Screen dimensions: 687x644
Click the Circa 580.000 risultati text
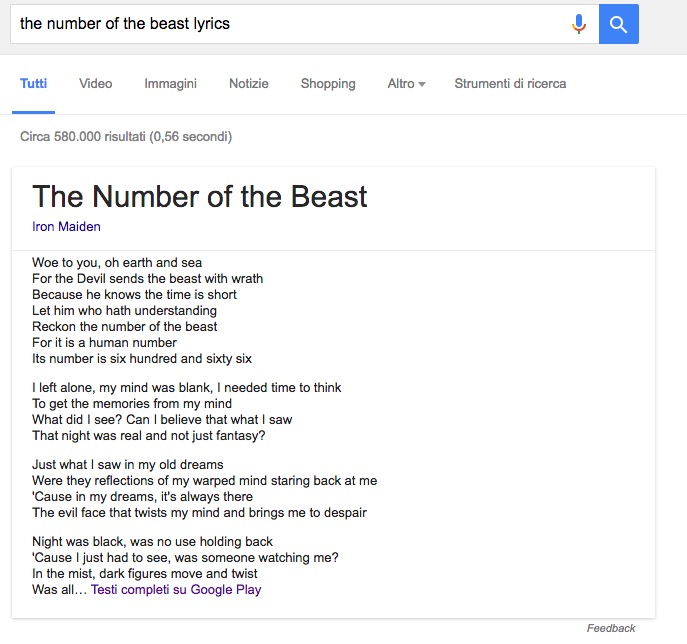(x=126, y=137)
